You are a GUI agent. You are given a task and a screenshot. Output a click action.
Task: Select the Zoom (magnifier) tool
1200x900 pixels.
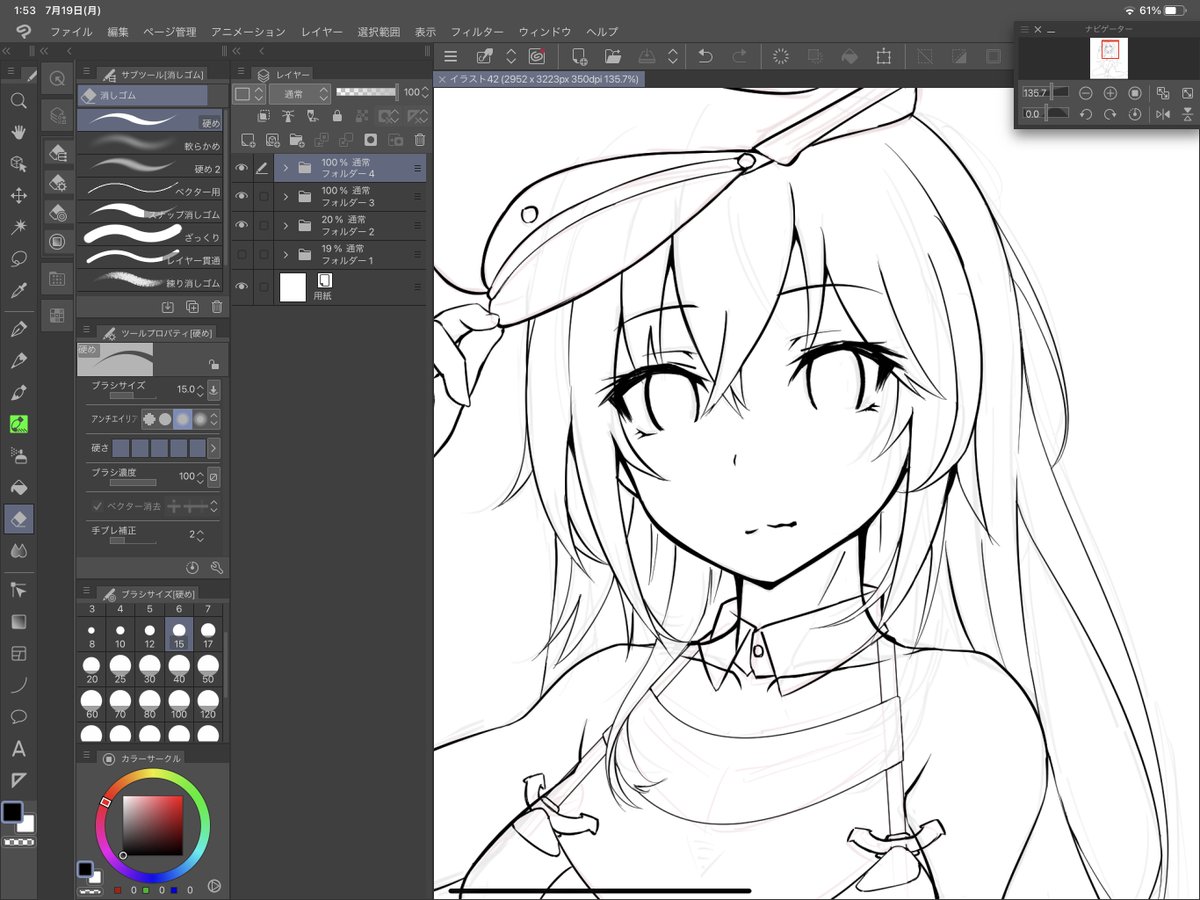pyautogui.click(x=19, y=101)
